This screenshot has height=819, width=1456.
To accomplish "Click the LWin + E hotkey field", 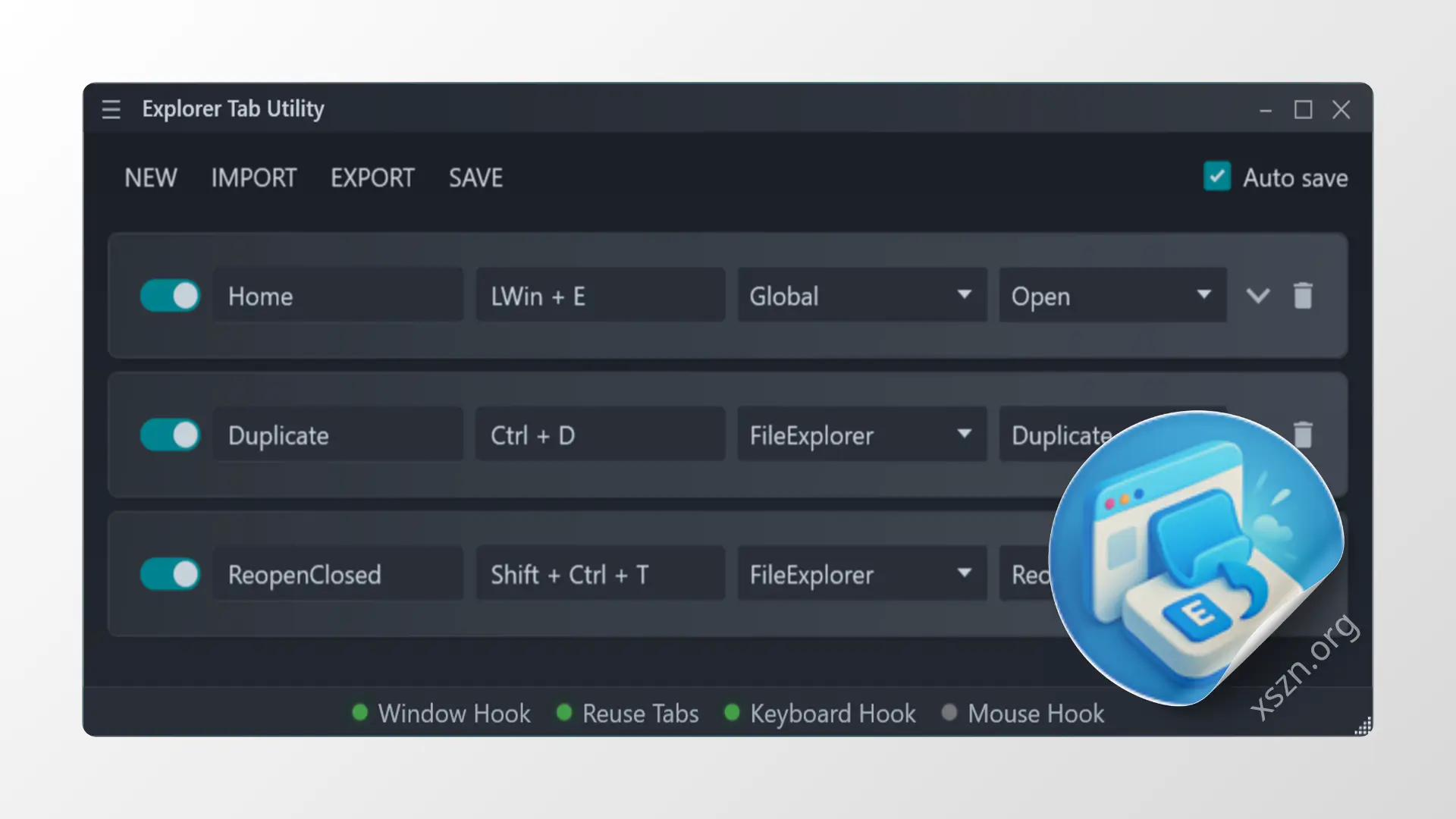I will [601, 295].
